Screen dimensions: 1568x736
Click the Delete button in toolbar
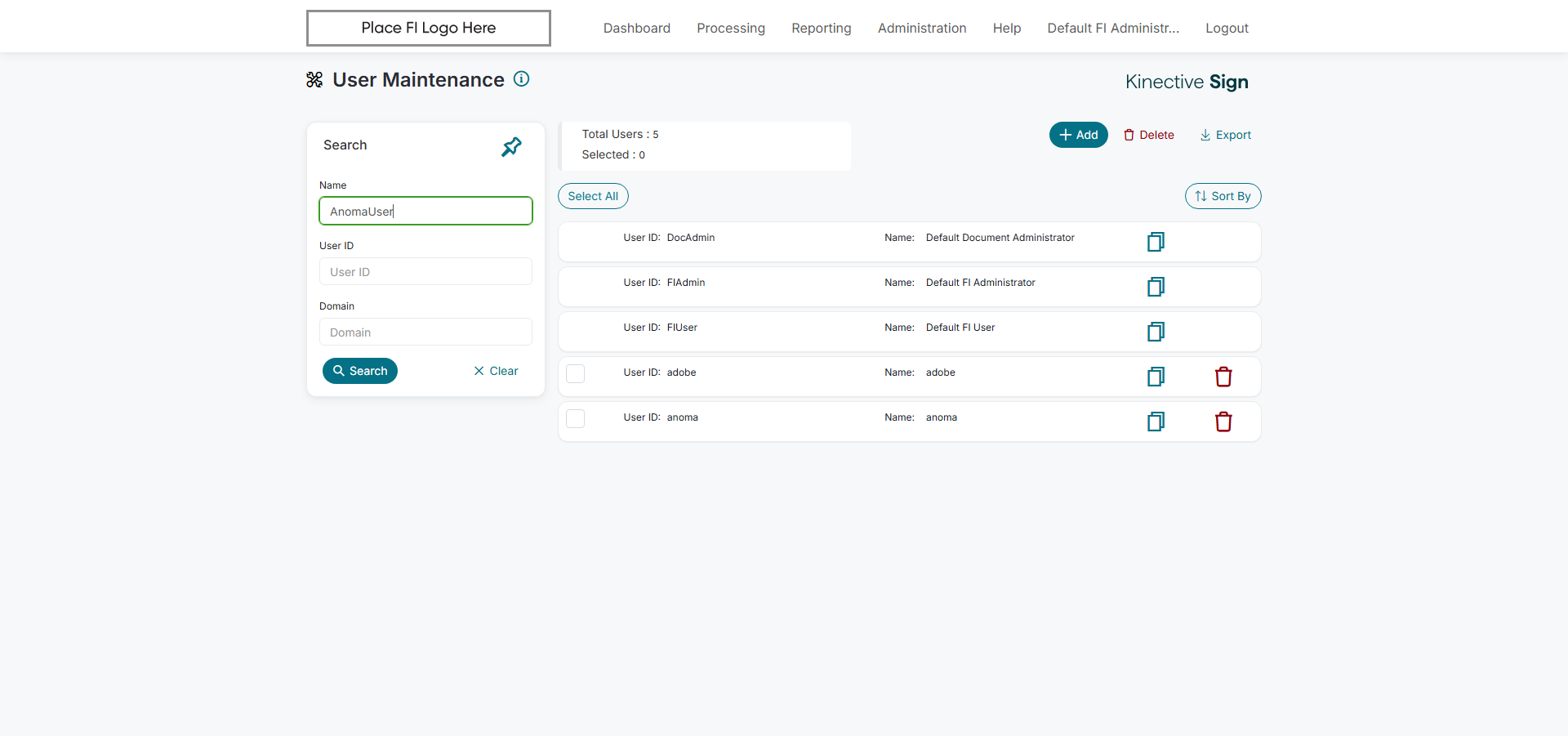[x=1149, y=135]
